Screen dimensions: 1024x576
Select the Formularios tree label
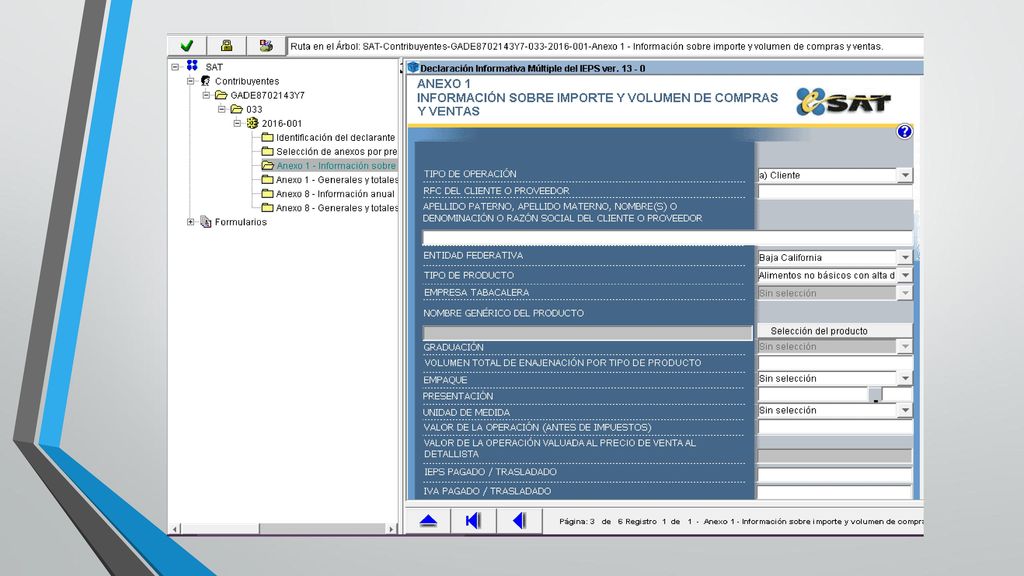[241, 222]
